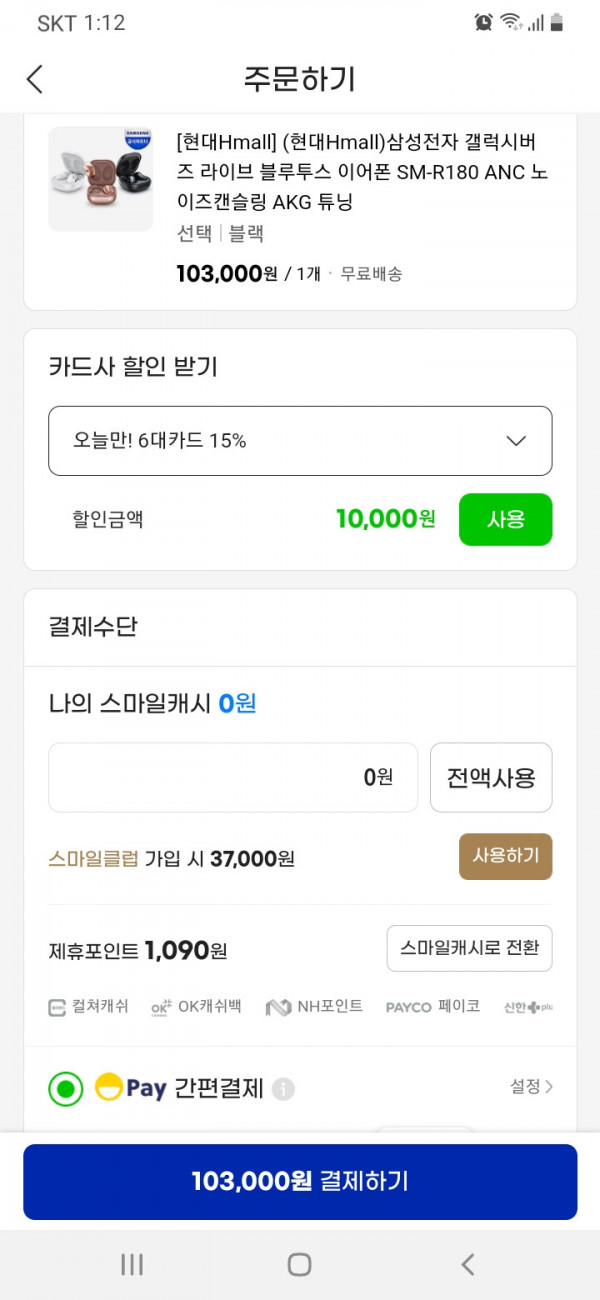
Task: Open the Galaxy Buds Live product thumbnail
Action: (x=100, y=179)
